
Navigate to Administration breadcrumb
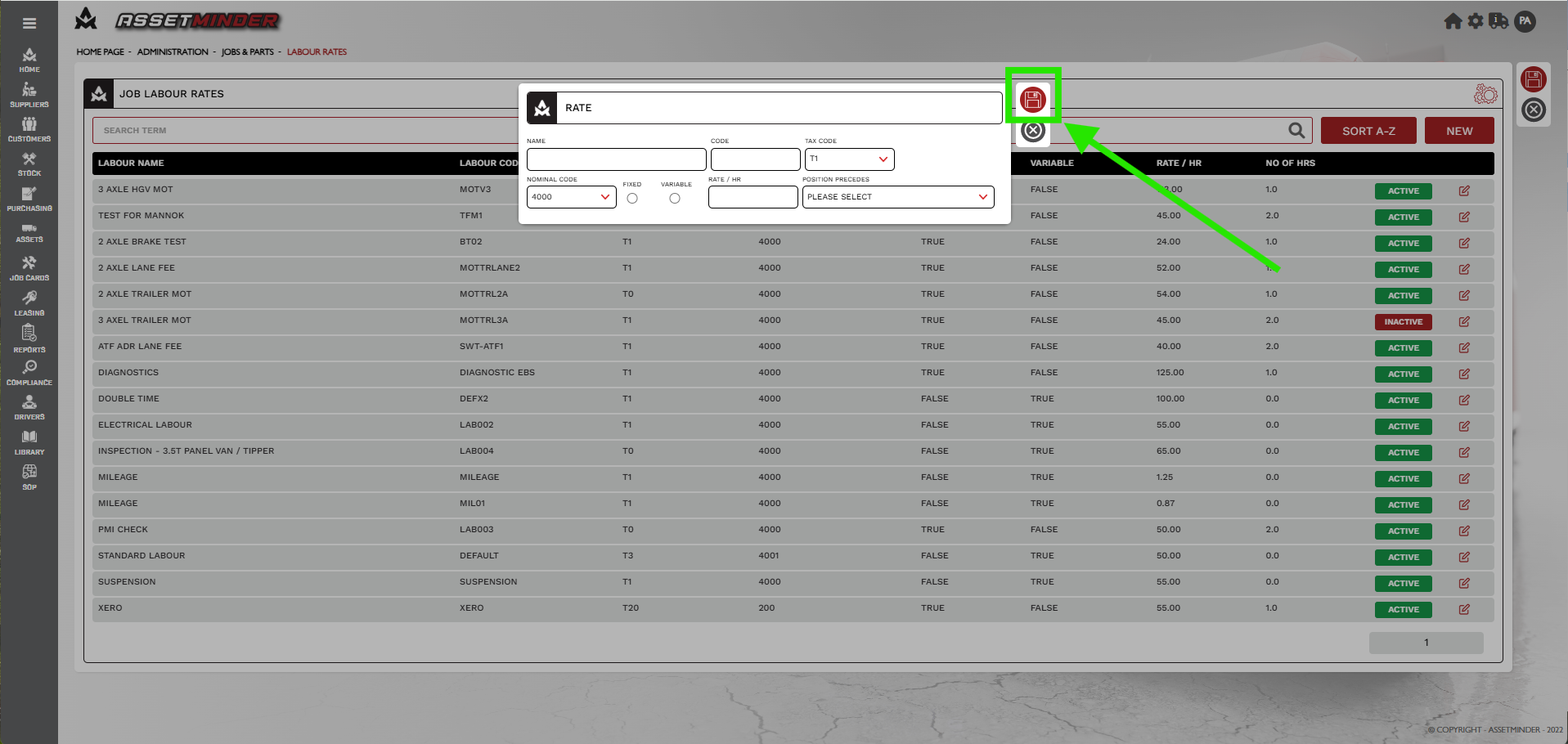click(173, 52)
